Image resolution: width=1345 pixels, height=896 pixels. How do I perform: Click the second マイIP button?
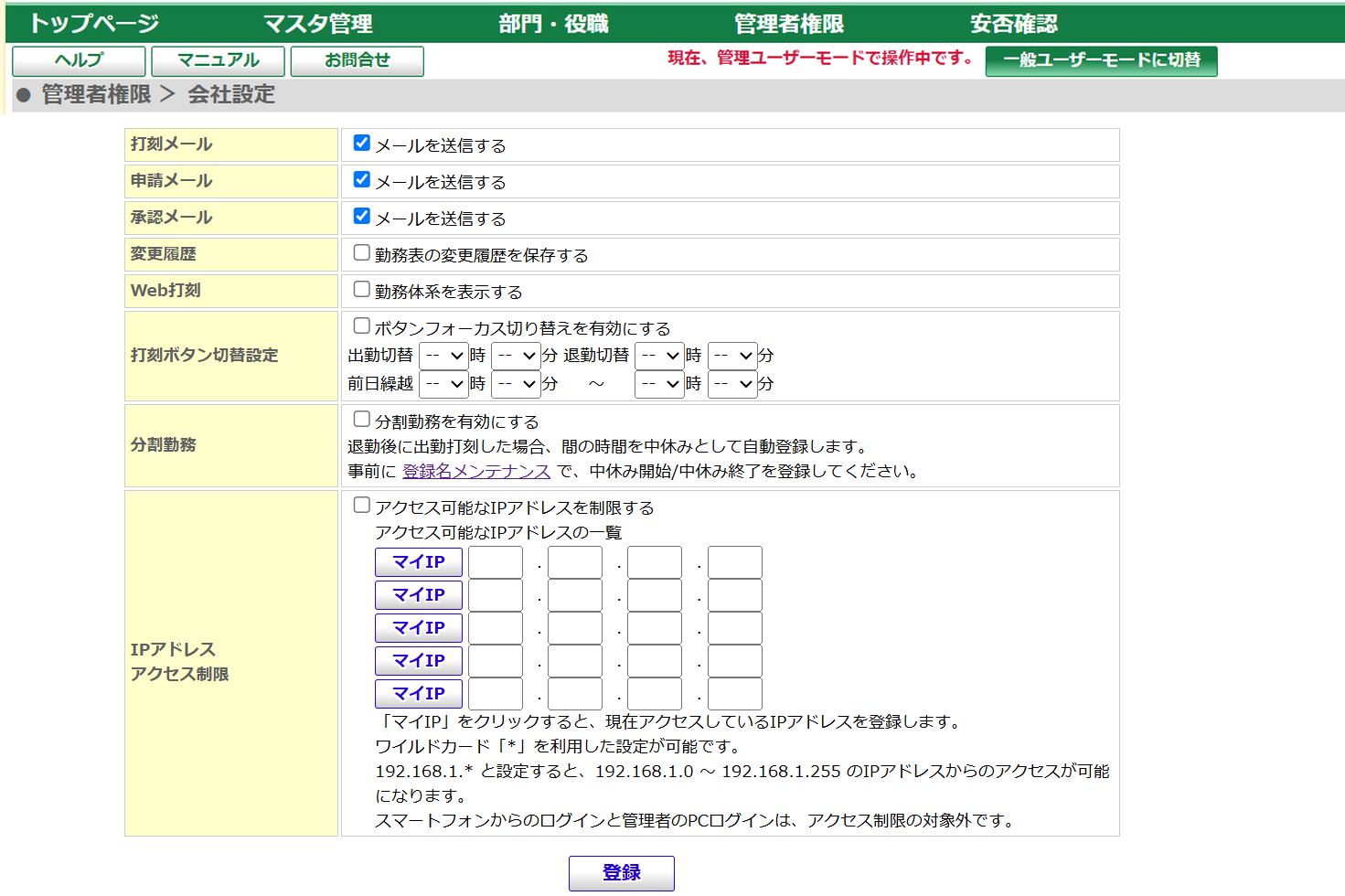pyautogui.click(x=419, y=595)
